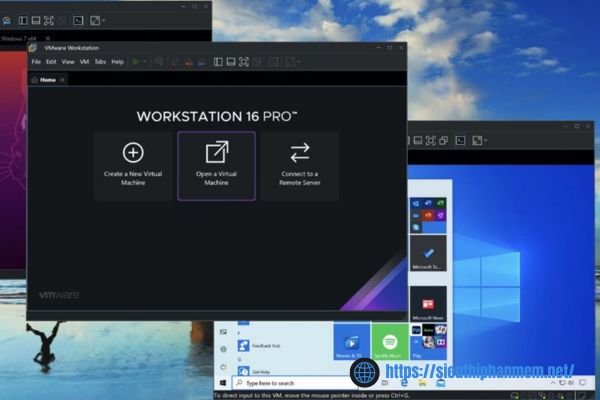This screenshot has height=400, width=600.
Task: Open the Microsoft News tile
Action: tap(428, 304)
